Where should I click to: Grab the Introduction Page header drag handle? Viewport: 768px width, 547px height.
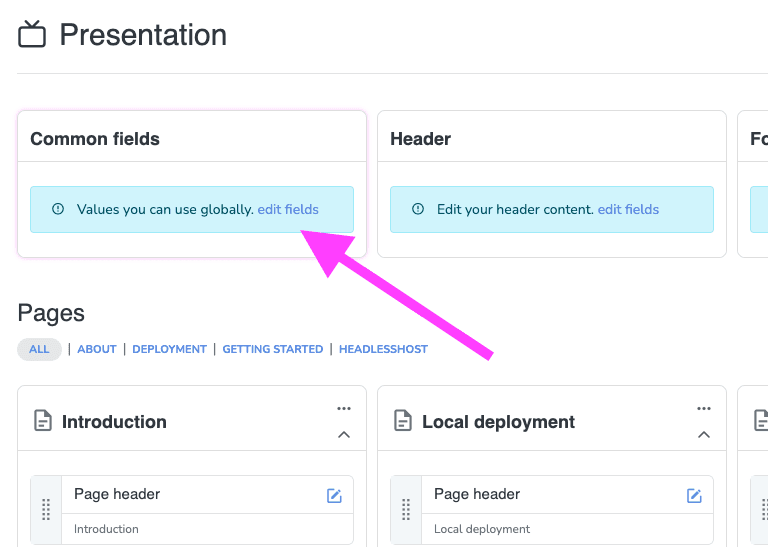point(46,509)
